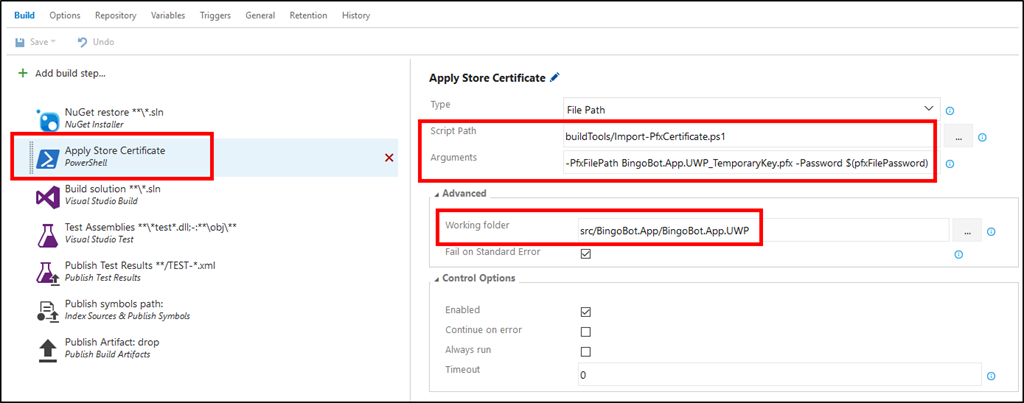
Task: Click the info icon next to Timeout
Action: 991,376
